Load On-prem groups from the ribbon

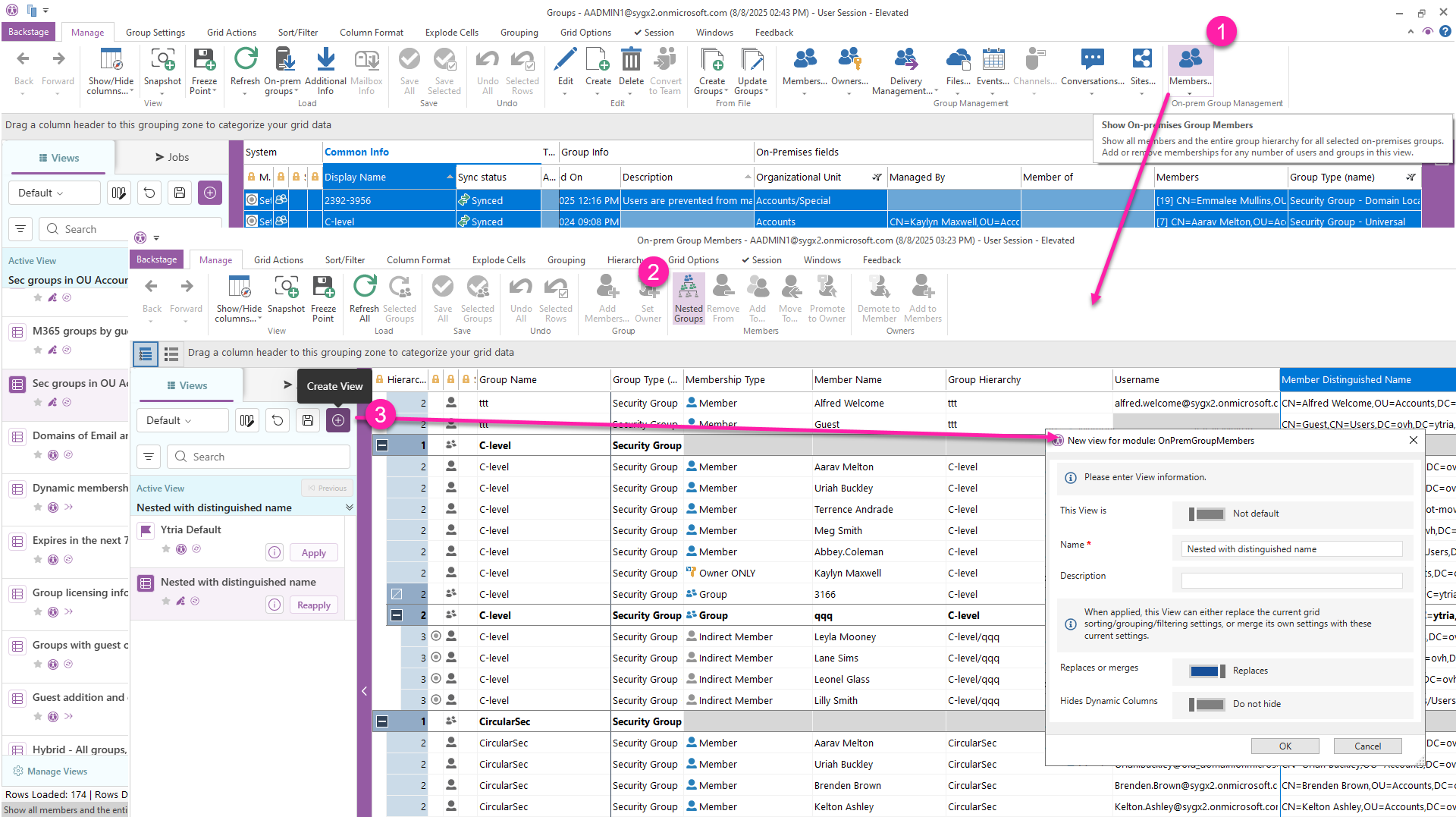click(x=282, y=71)
